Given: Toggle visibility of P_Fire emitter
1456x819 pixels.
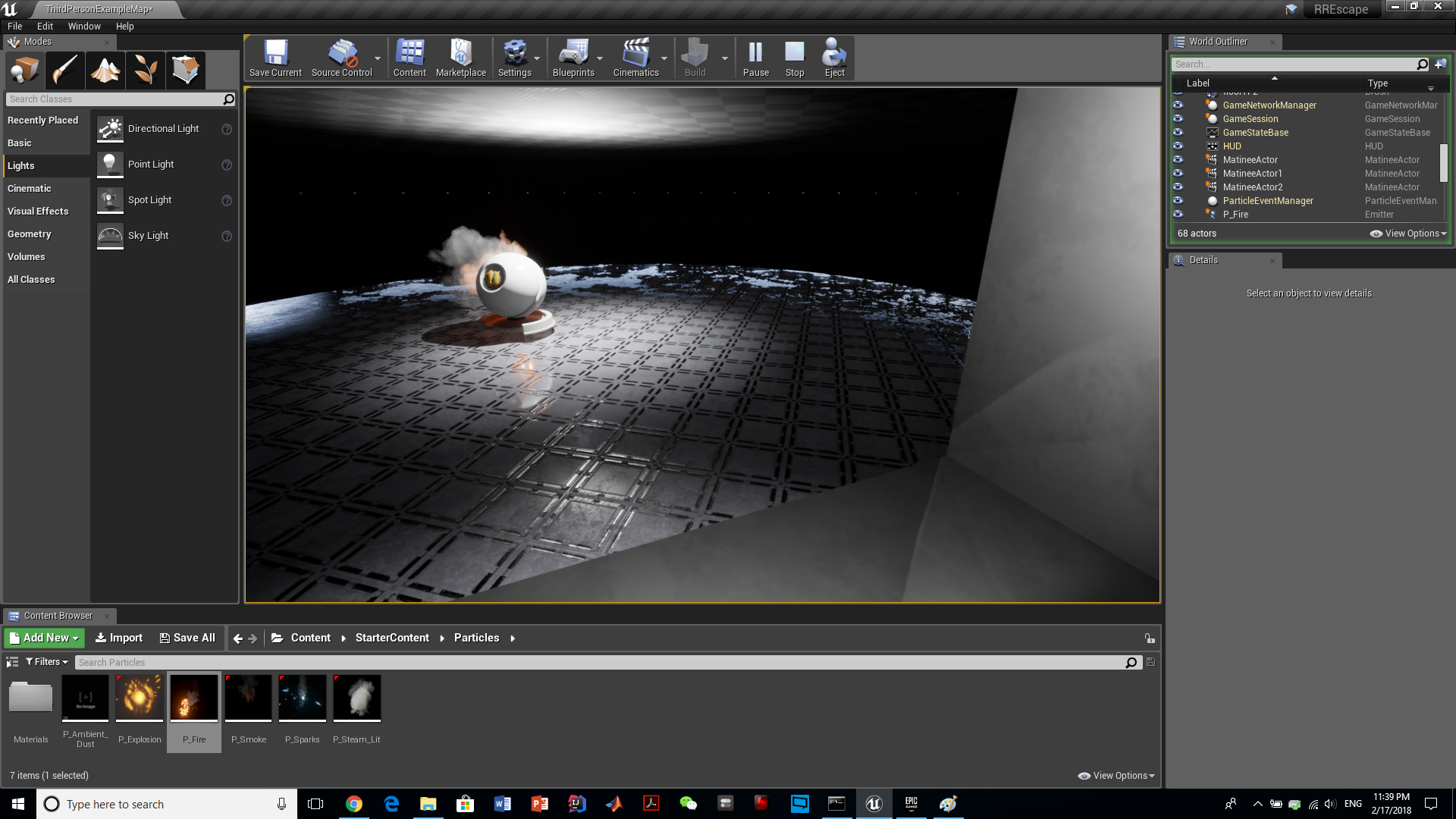Looking at the screenshot, I should click(1178, 215).
